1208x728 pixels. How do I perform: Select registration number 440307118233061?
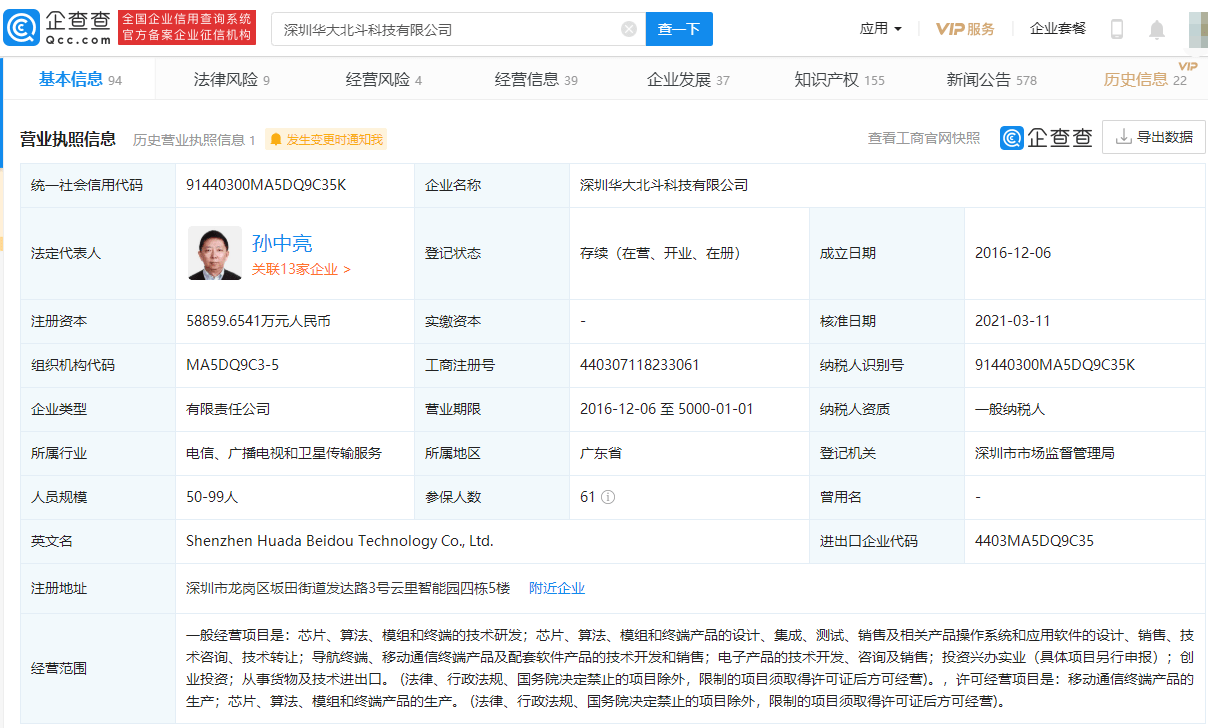pos(640,365)
